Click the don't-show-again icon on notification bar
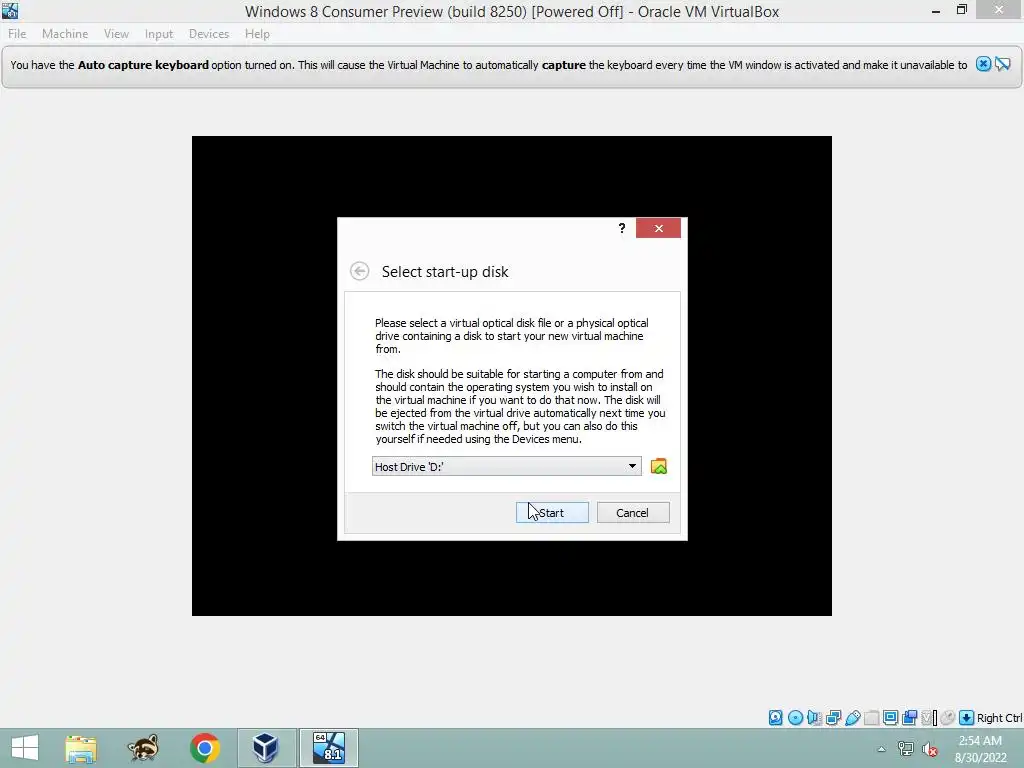Viewport: 1024px width, 768px height. [1002, 64]
